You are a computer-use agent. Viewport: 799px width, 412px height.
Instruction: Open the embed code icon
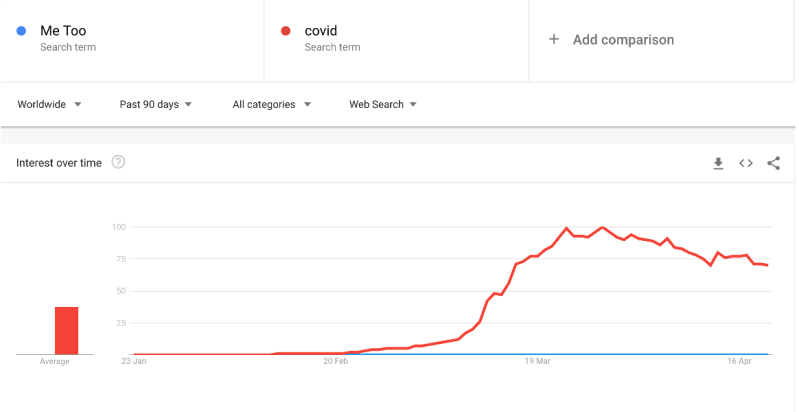pos(745,163)
